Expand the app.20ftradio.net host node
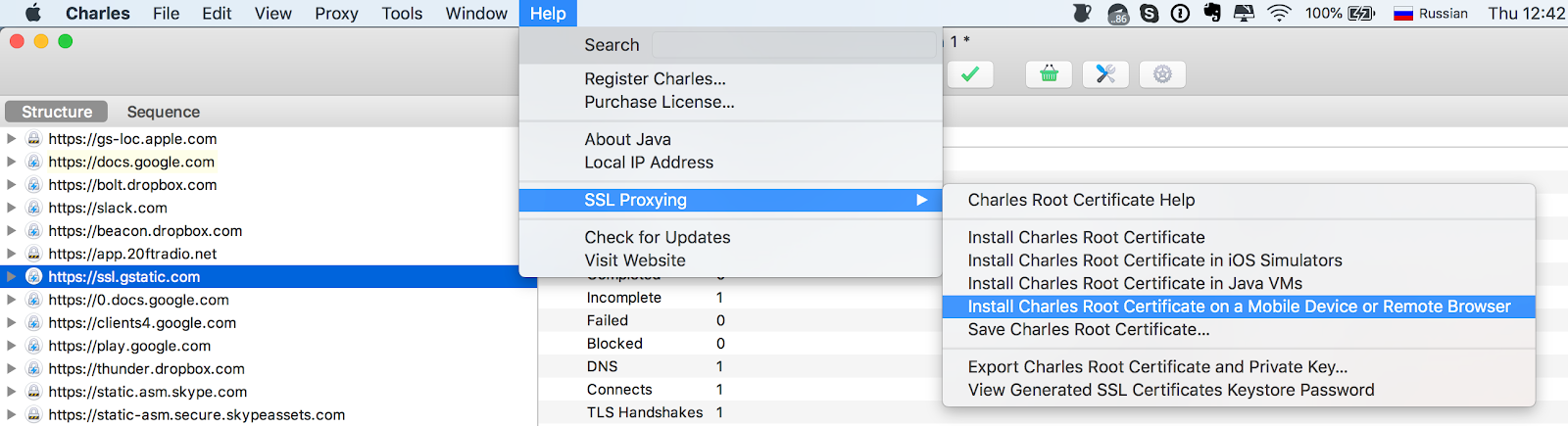This screenshot has width=1568, height=426. coord(12,254)
